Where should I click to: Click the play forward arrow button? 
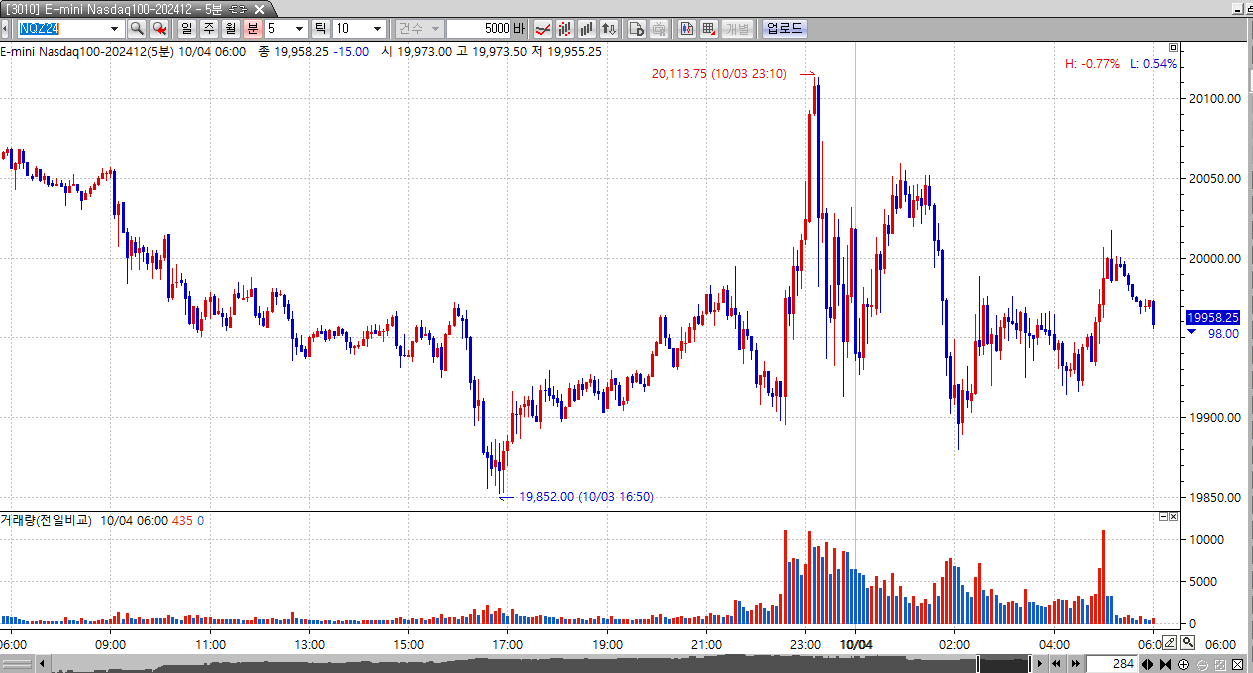pos(1040,664)
